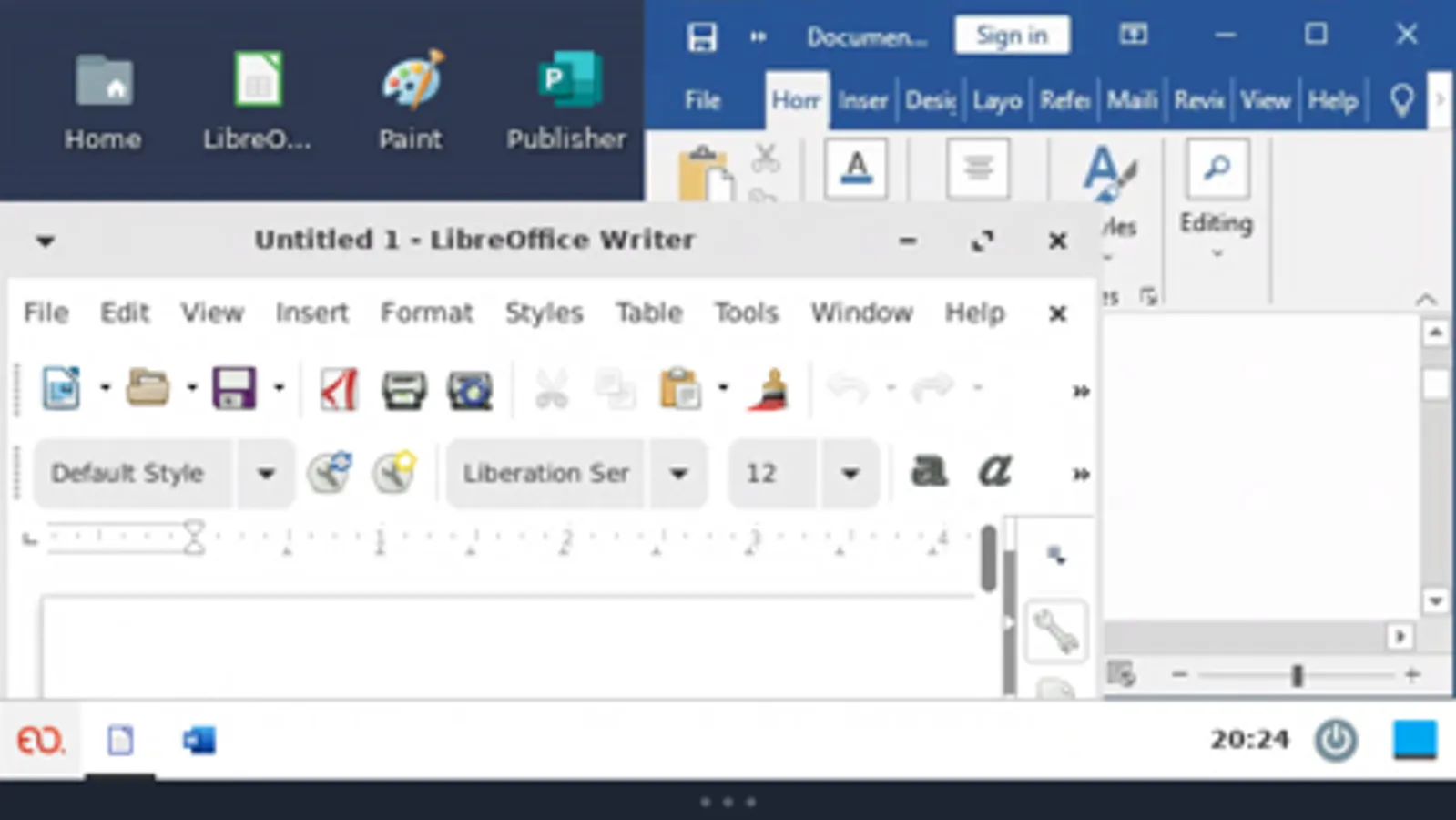Toggle Print Preview in Writer
This screenshot has width=1456, height=820.
(x=470, y=390)
